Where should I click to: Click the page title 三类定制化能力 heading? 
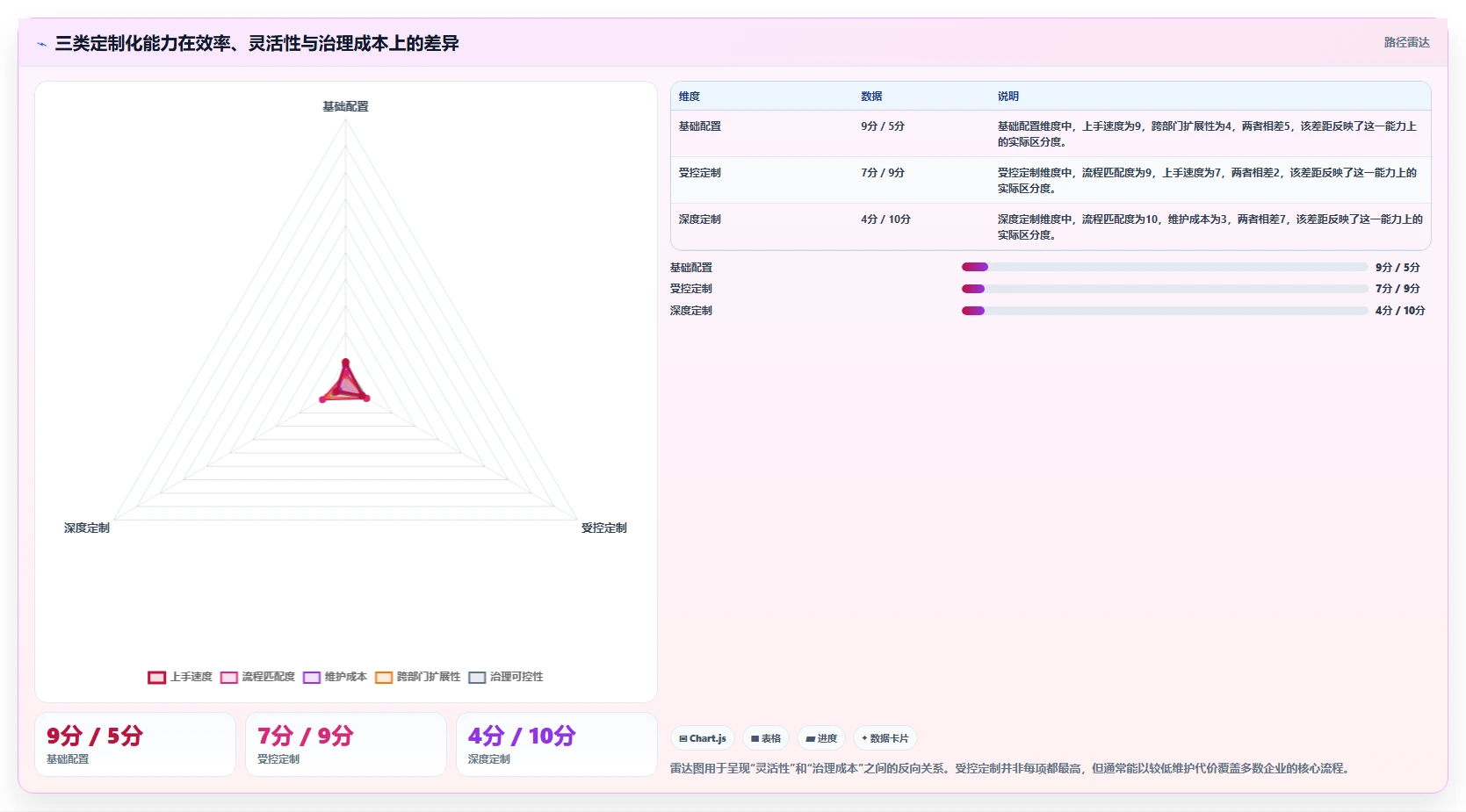pyautogui.click(x=256, y=43)
